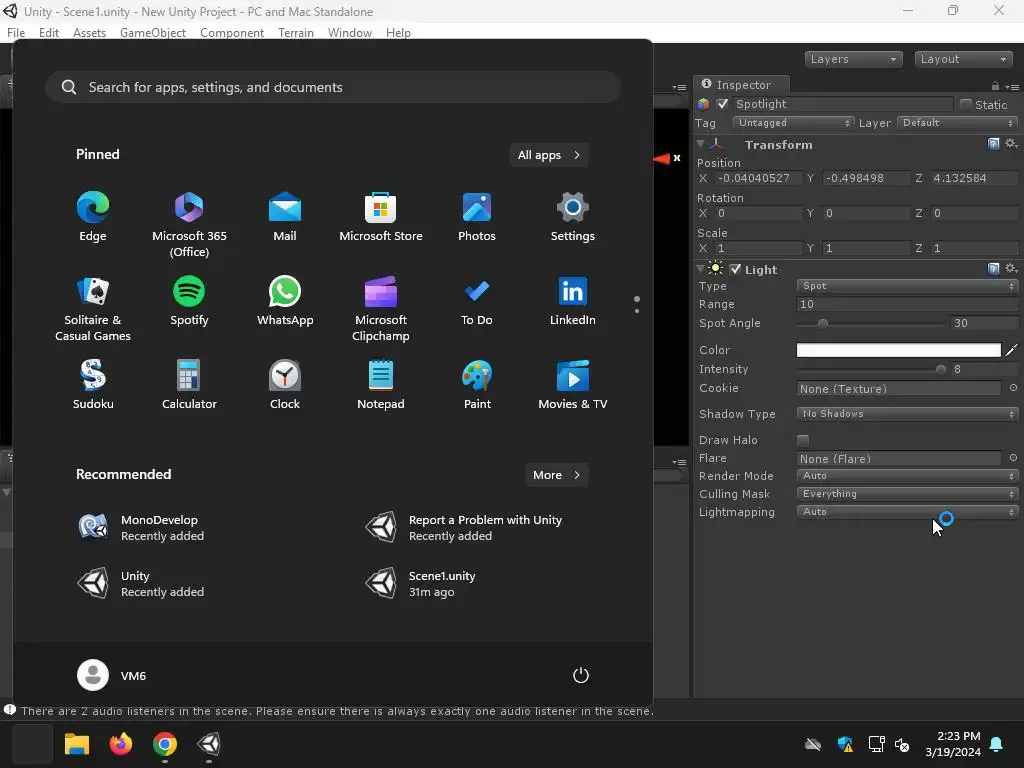This screenshot has height=768, width=1024.
Task: Open the Calculator app
Action: point(189,385)
